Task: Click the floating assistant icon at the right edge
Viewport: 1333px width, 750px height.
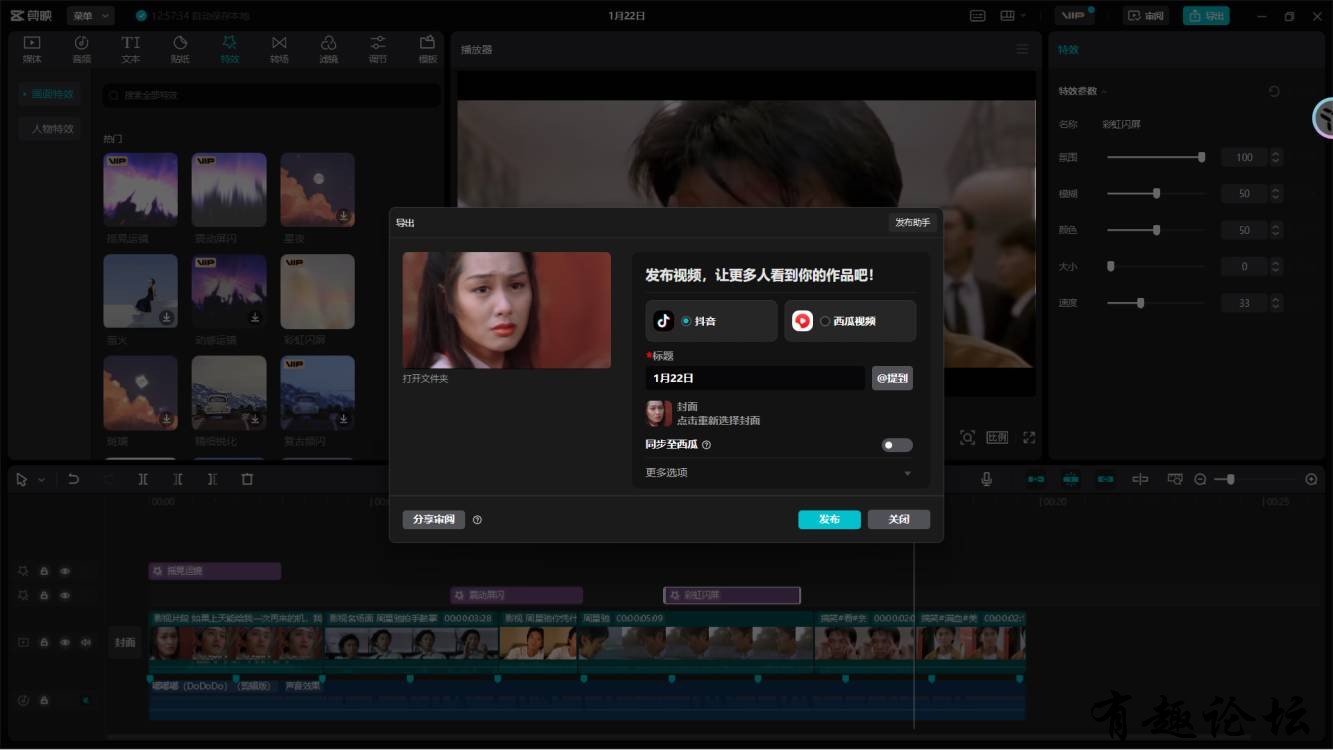Action: 1323,118
